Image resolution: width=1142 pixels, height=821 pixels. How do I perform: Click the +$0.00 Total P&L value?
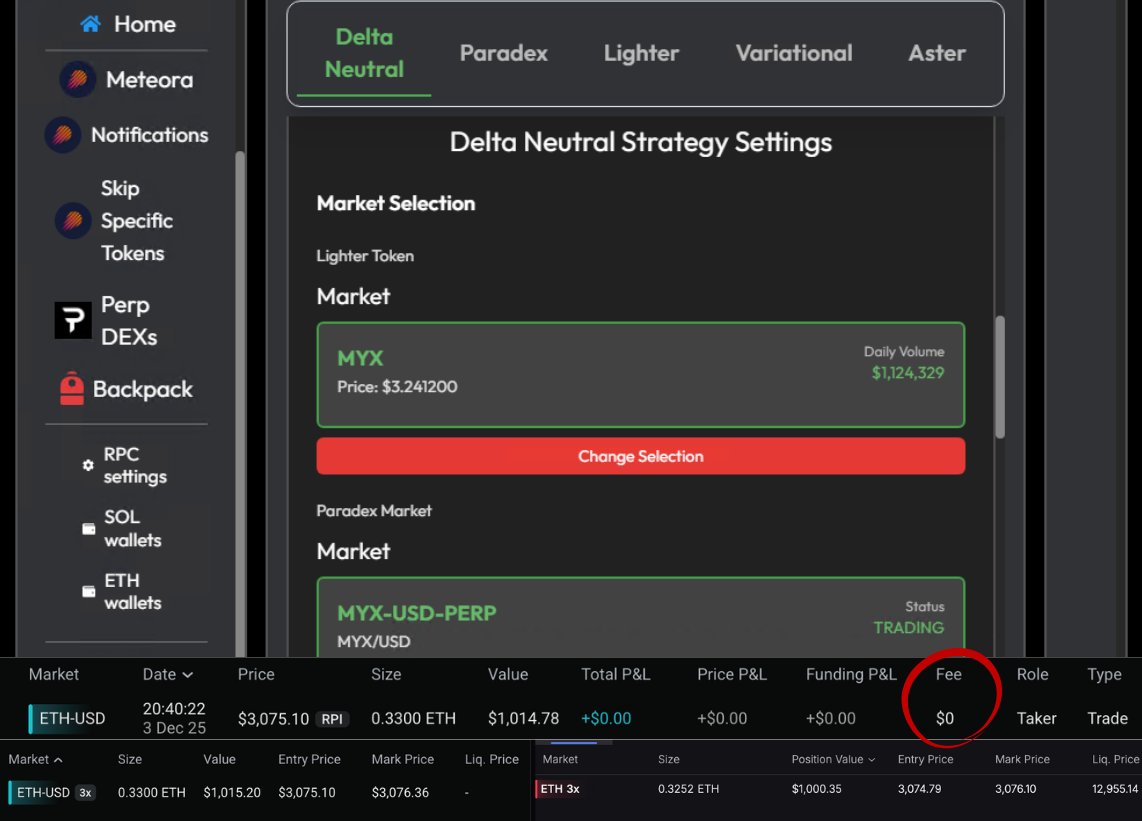606,718
